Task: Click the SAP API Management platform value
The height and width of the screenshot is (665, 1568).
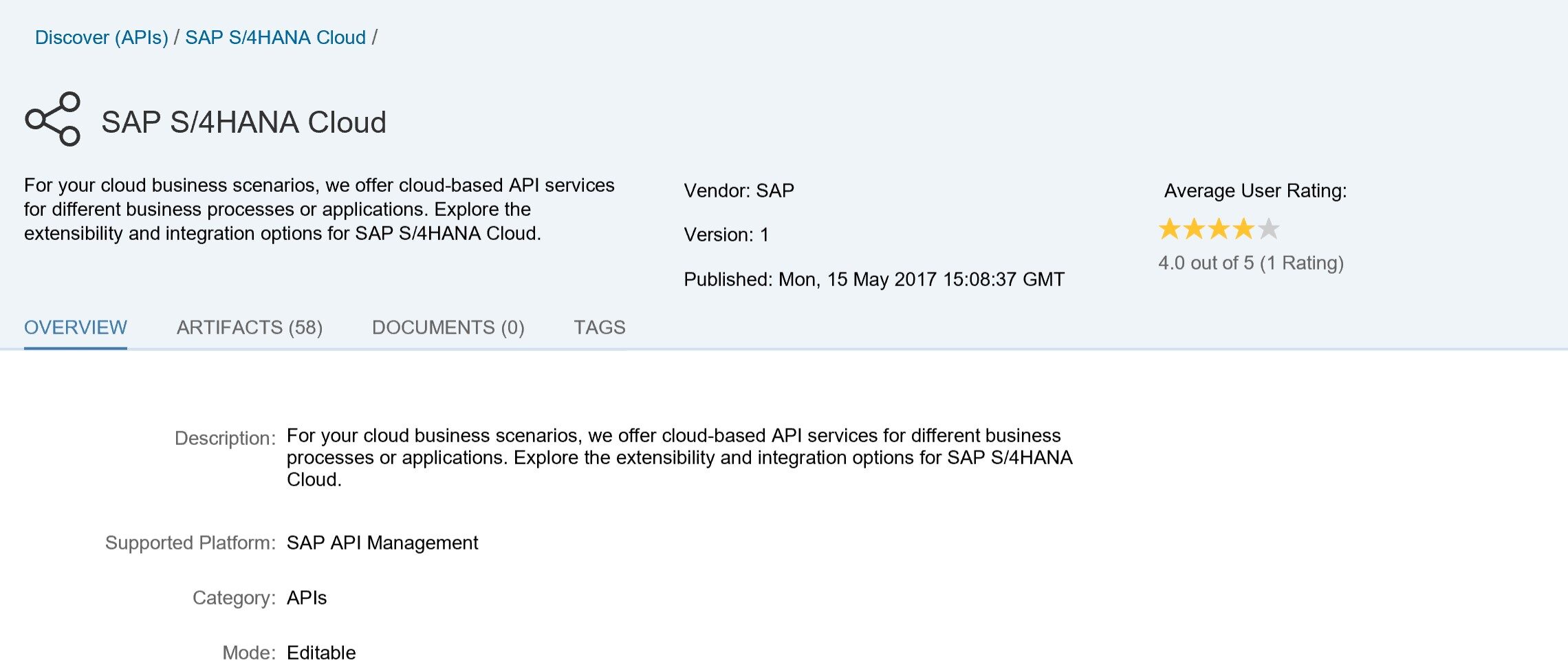Action: 382,543
